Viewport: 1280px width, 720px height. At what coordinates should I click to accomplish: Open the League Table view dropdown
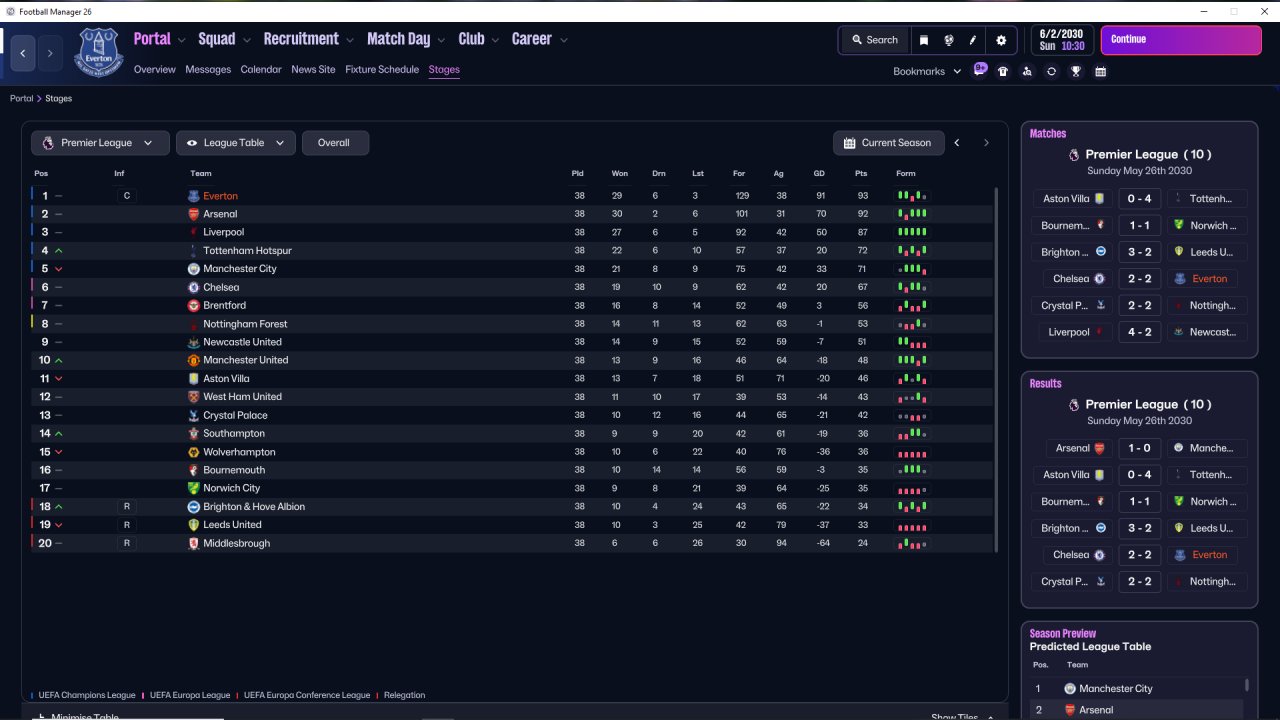pos(236,143)
